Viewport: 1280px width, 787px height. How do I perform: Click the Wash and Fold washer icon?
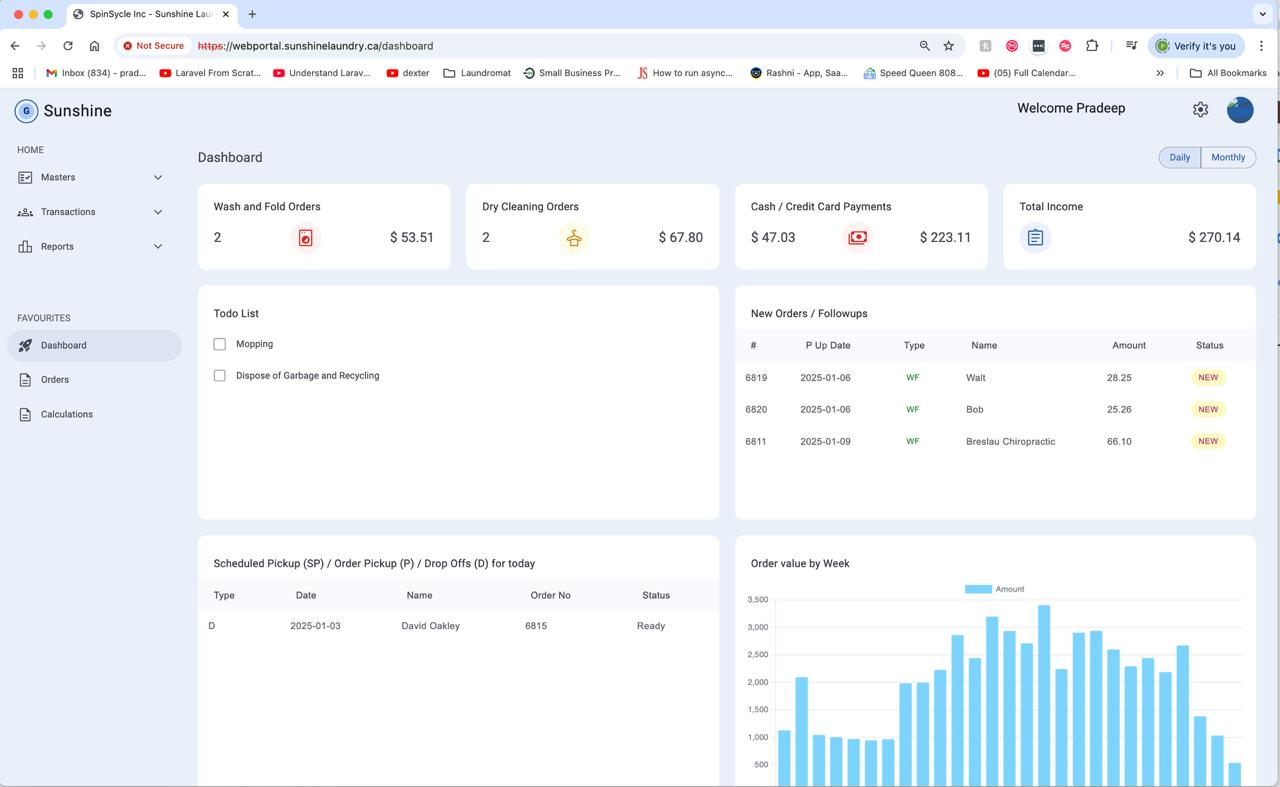click(305, 238)
